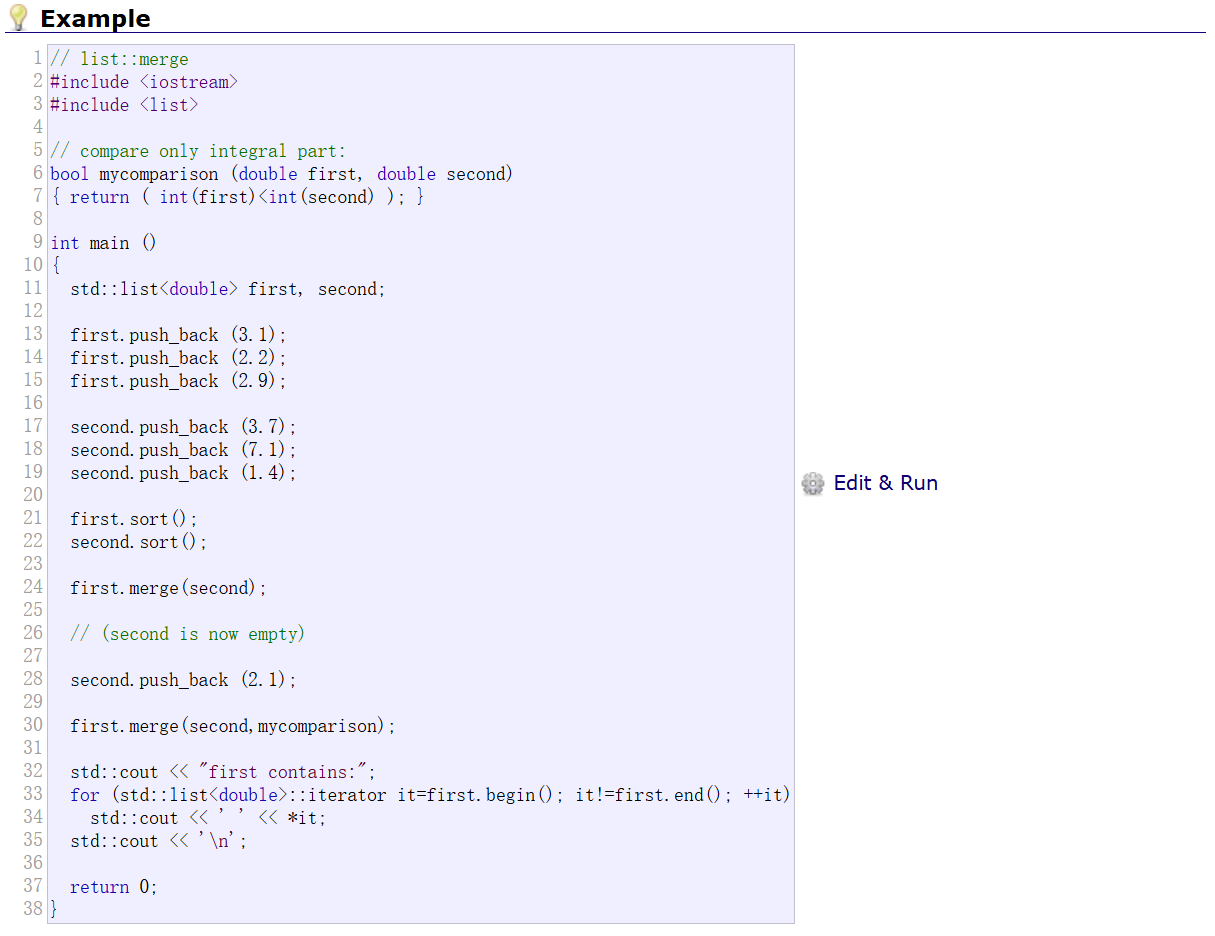Click the 'first.sort();' line

tap(134, 519)
